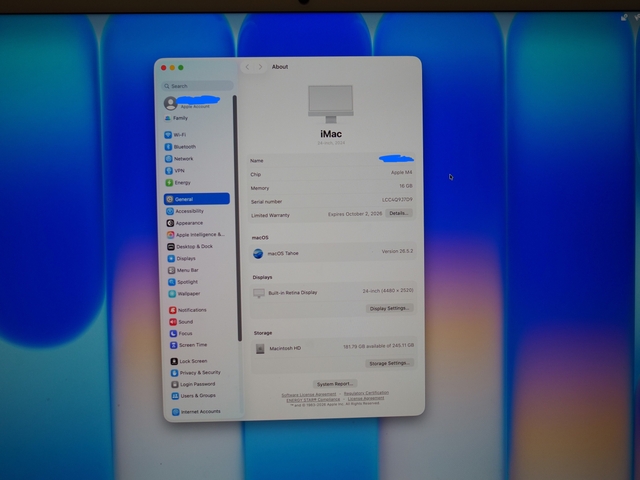
Task: Open Apple Intelligence icon in sidebar
Action: click(171, 235)
